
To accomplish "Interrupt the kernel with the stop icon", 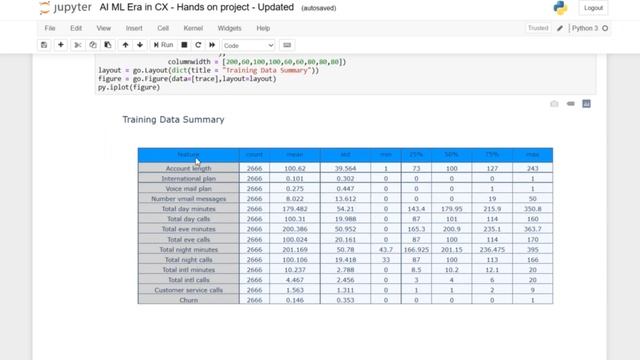I will click(x=184, y=45).
